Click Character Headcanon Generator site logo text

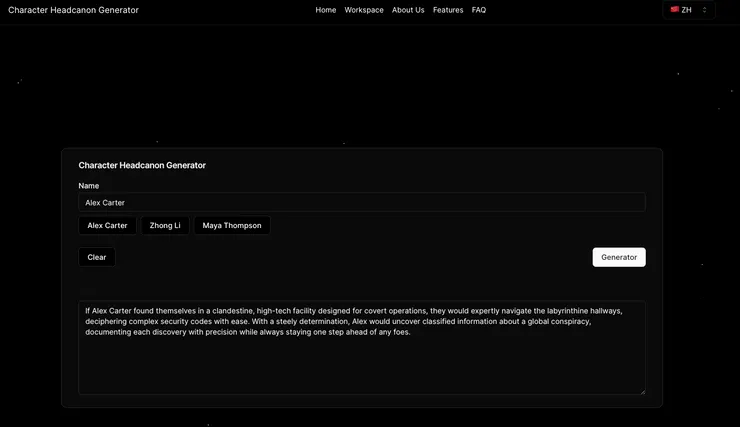click(74, 10)
